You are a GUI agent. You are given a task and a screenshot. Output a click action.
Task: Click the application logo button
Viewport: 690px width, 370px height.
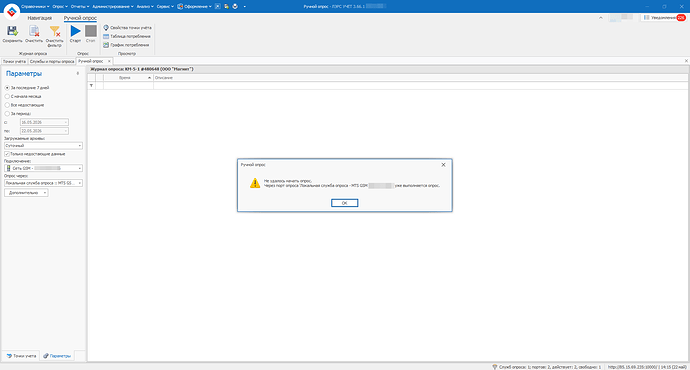pos(11,11)
